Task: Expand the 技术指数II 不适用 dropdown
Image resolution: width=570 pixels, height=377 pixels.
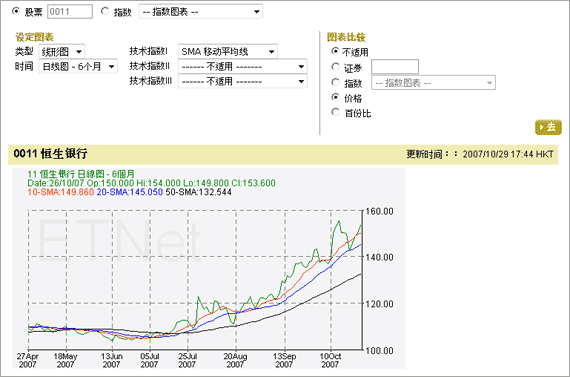Action: click(243, 67)
